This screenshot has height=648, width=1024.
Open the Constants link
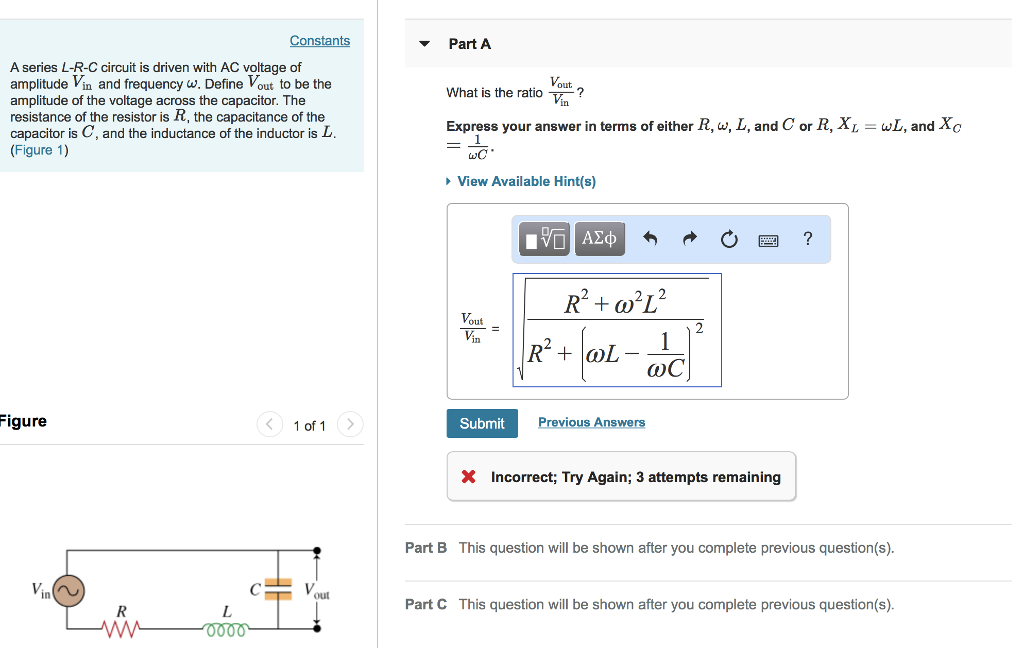[x=320, y=41]
